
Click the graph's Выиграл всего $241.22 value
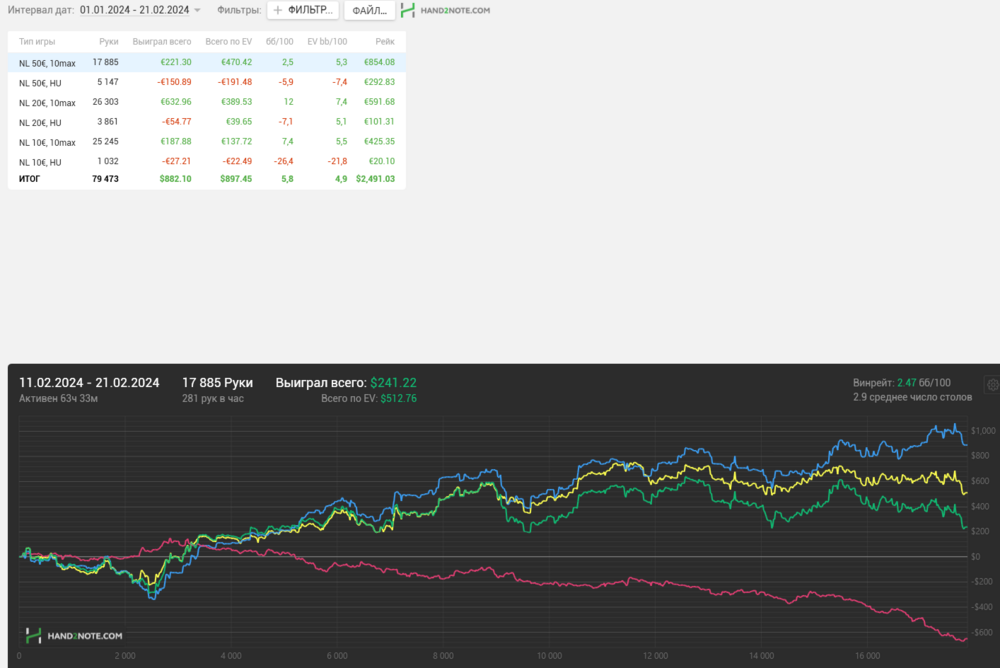click(x=393, y=383)
